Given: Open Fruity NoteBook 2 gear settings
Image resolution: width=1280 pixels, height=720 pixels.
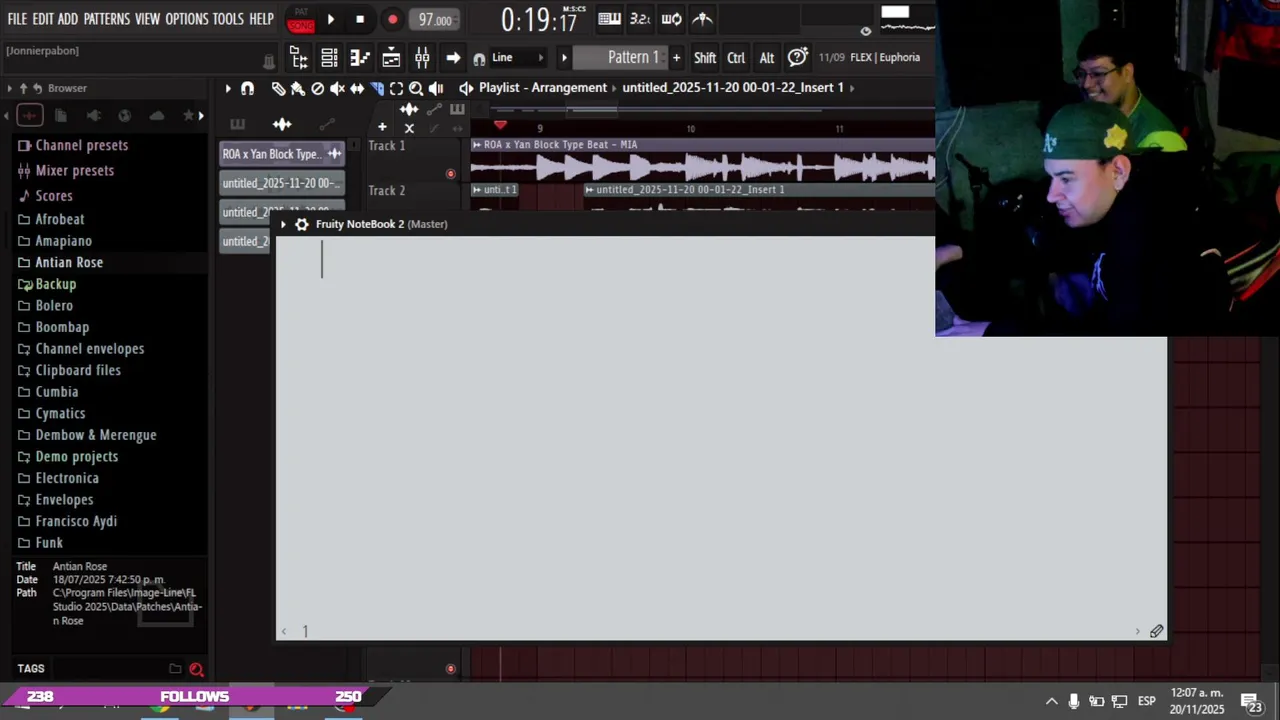Looking at the screenshot, I should [x=301, y=224].
